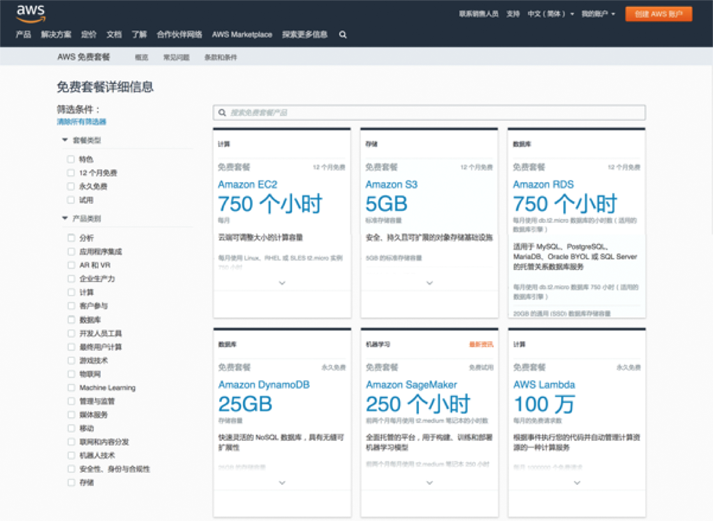Expand the Amazon S3 card chevron
This screenshot has height=521, width=713.
pyautogui.click(x=429, y=283)
